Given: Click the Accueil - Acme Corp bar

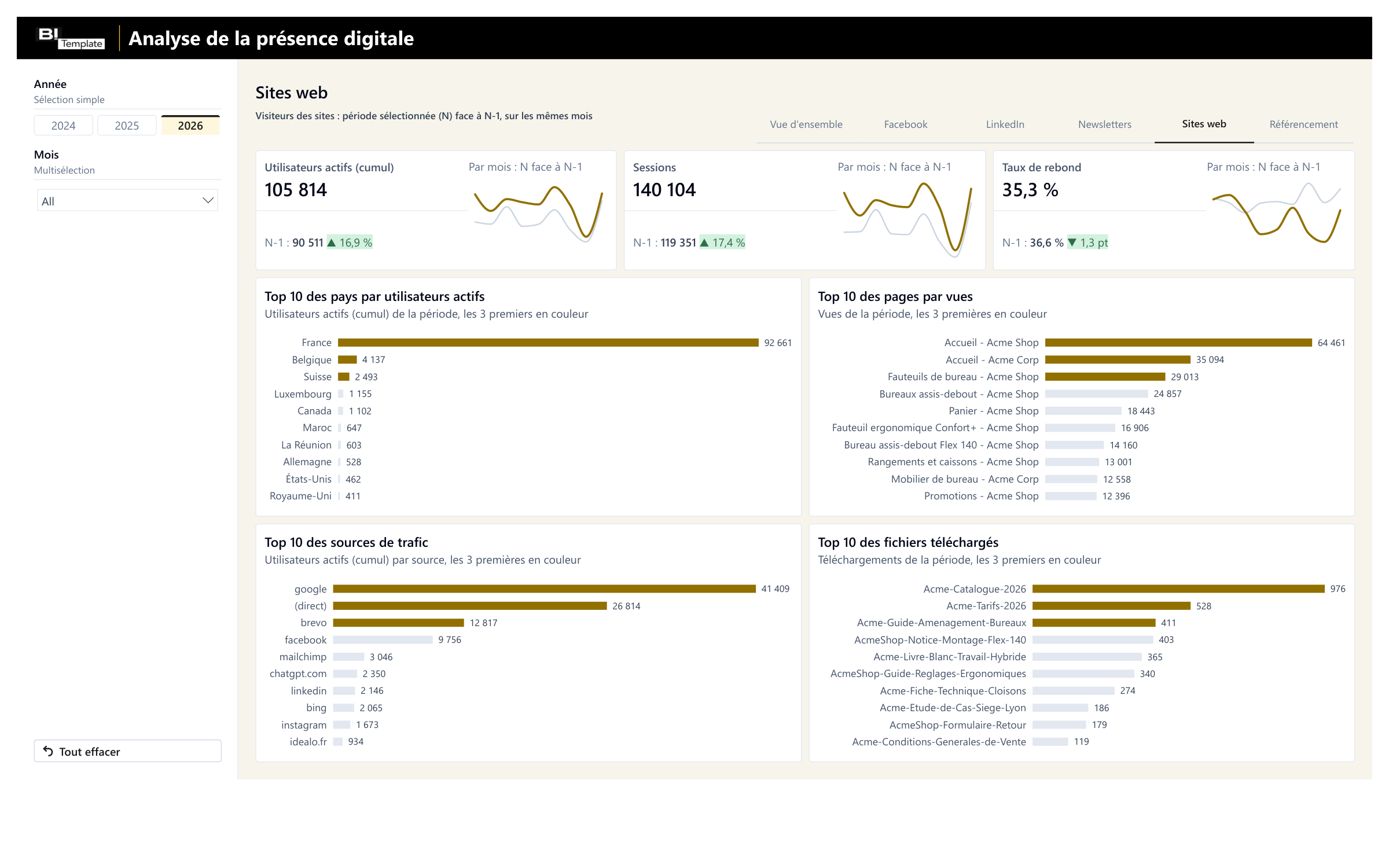Looking at the screenshot, I should pos(1118,360).
